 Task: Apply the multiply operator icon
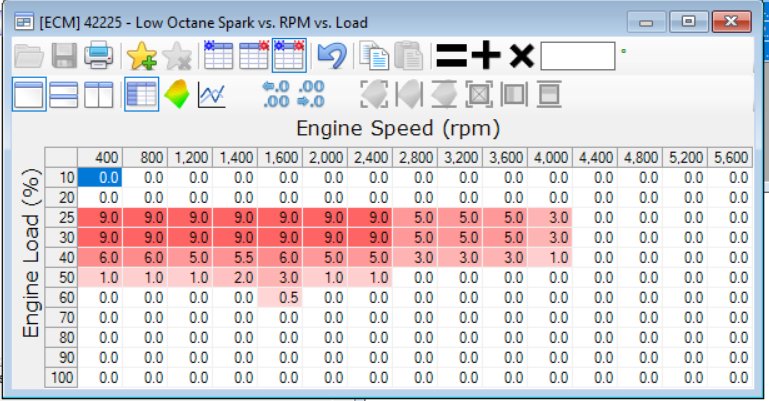coord(521,55)
